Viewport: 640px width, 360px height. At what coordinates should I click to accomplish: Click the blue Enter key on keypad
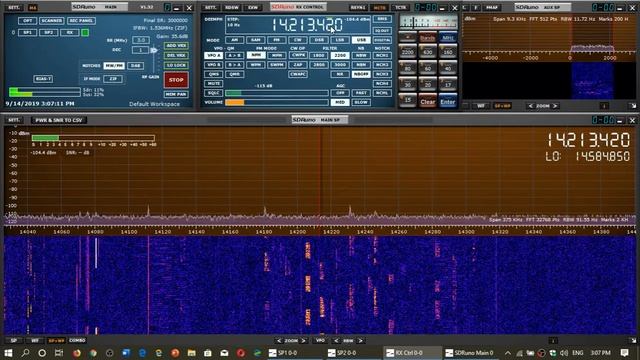coord(448,102)
